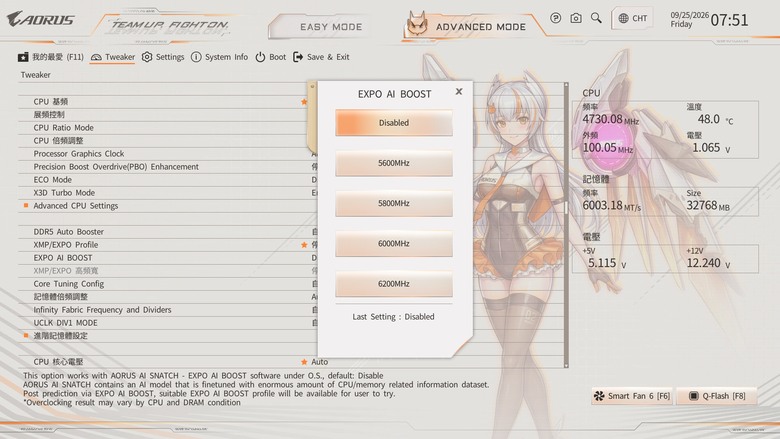The image size is (780, 439).
Task: Click CPU frequency 4730.08 MHz reading
Action: point(610,119)
